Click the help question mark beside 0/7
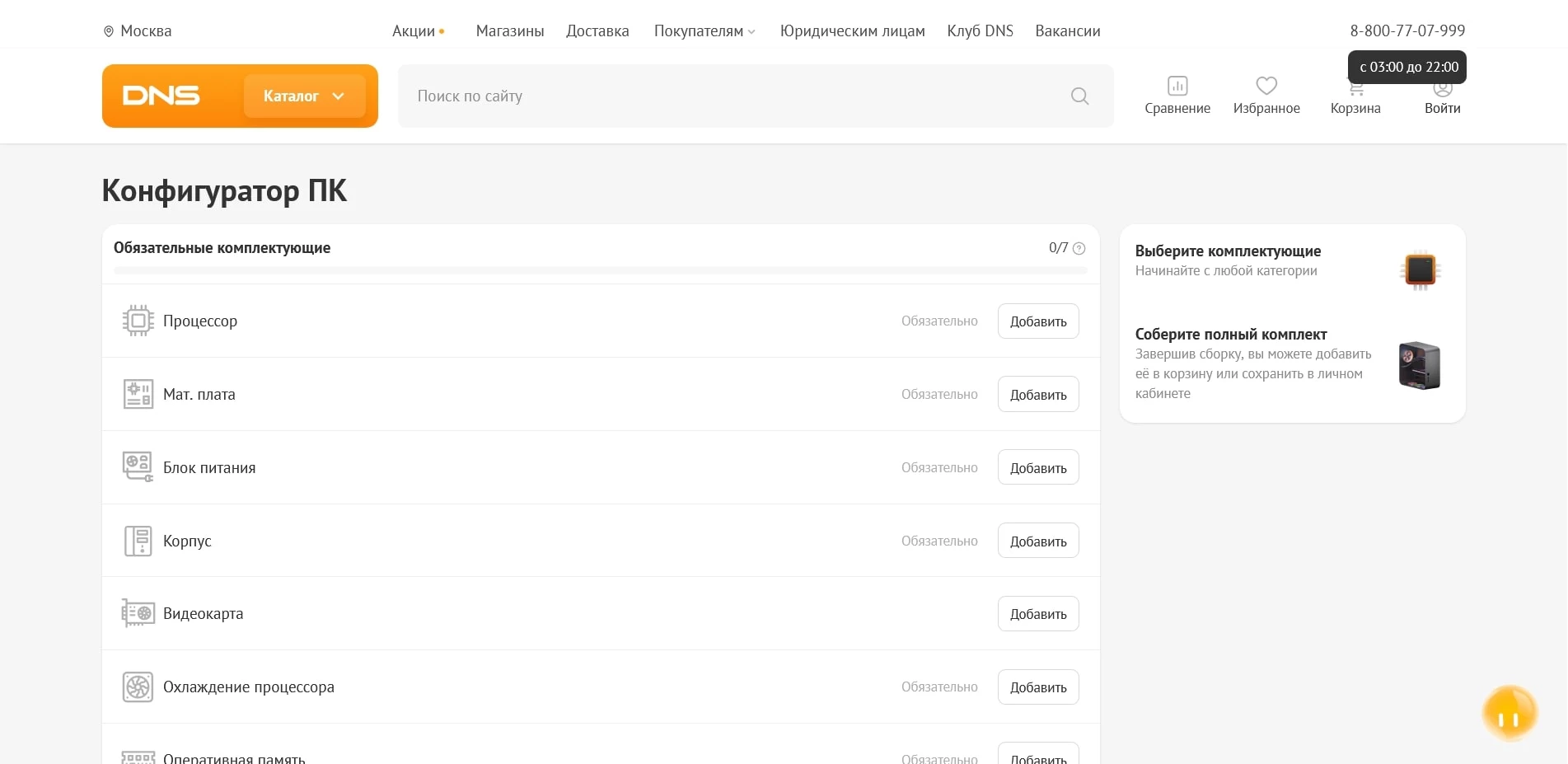1568x764 pixels. pyautogui.click(x=1079, y=248)
